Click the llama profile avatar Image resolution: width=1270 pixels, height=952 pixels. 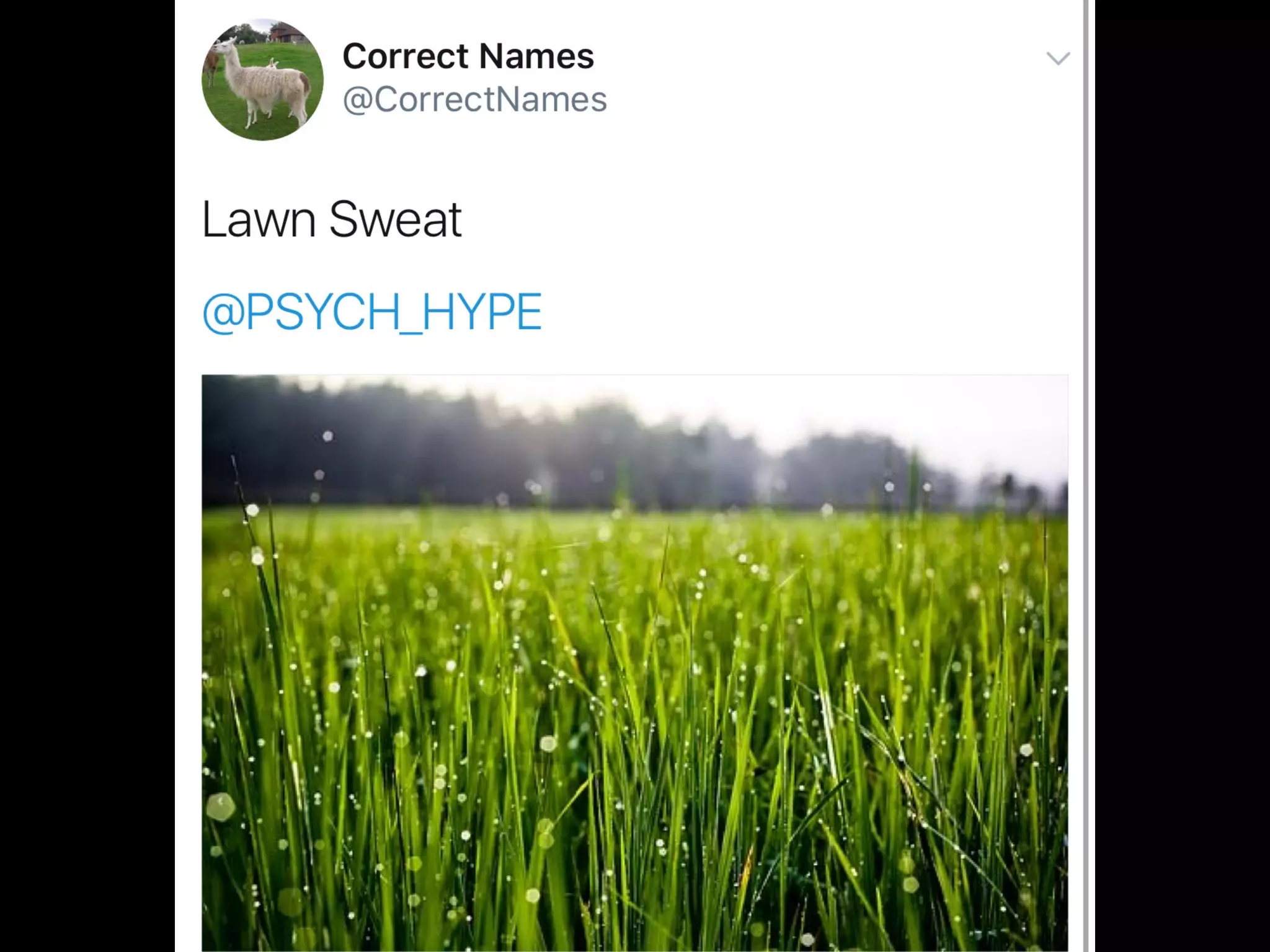262,80
